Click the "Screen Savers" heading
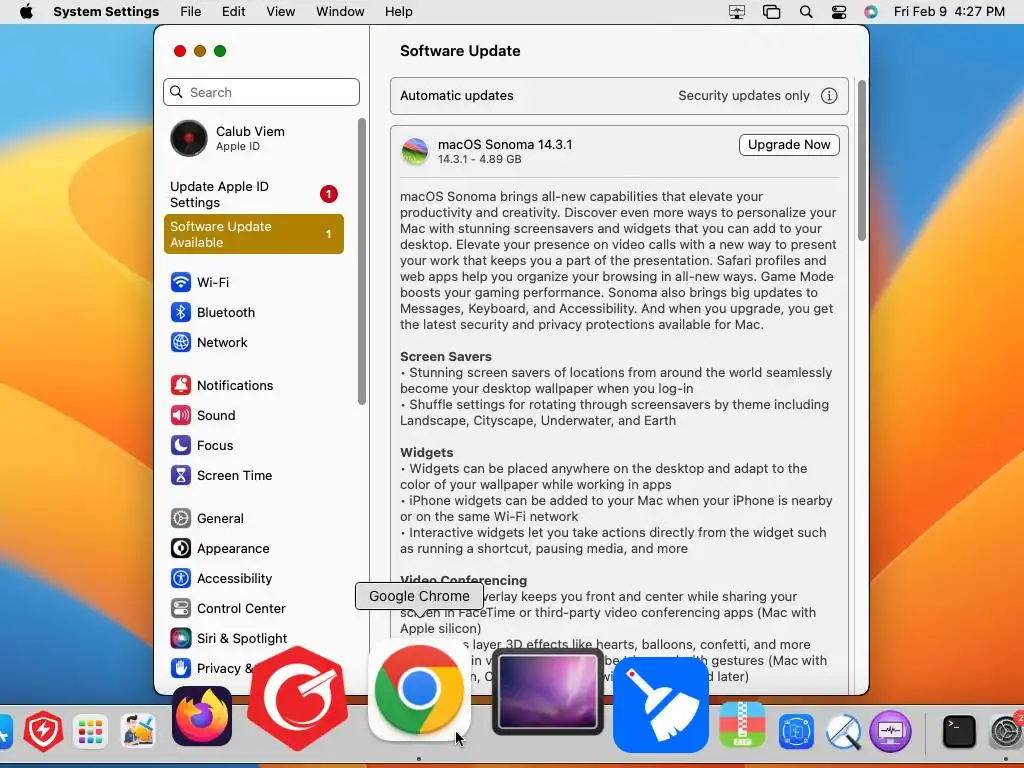The width and height of the screenshot is (1024, 768). pos(445,357)
